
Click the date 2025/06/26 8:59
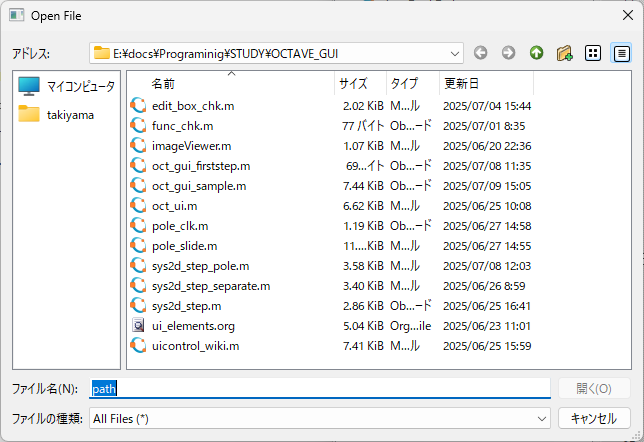(484, 286)
